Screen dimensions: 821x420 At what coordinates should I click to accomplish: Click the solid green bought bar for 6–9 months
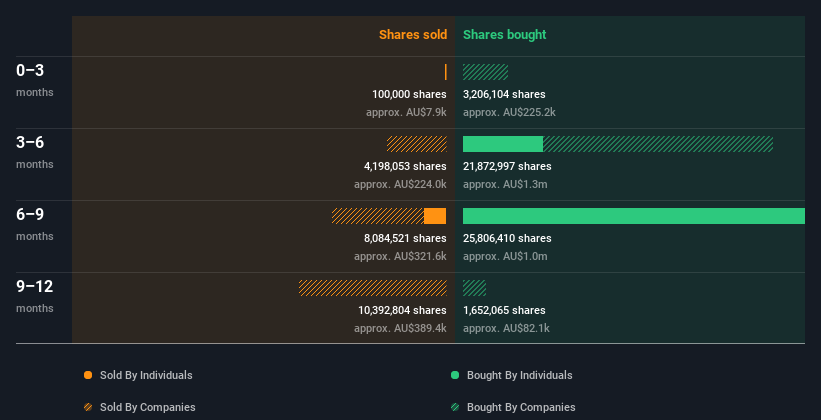click(x=634, y=216)
